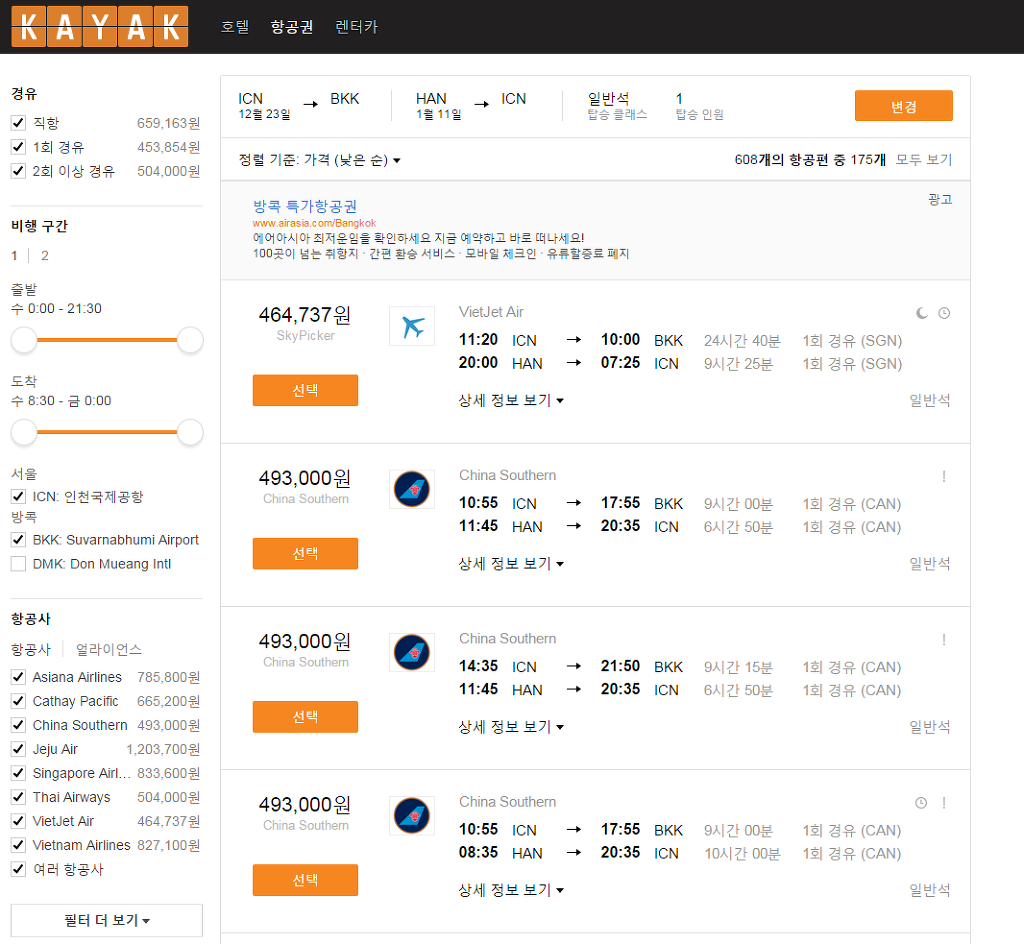The width and height of the screenshot is (1024, 944).
Task: Uncheck Singapore Airlines filter
Action: (x=18, y=773)
